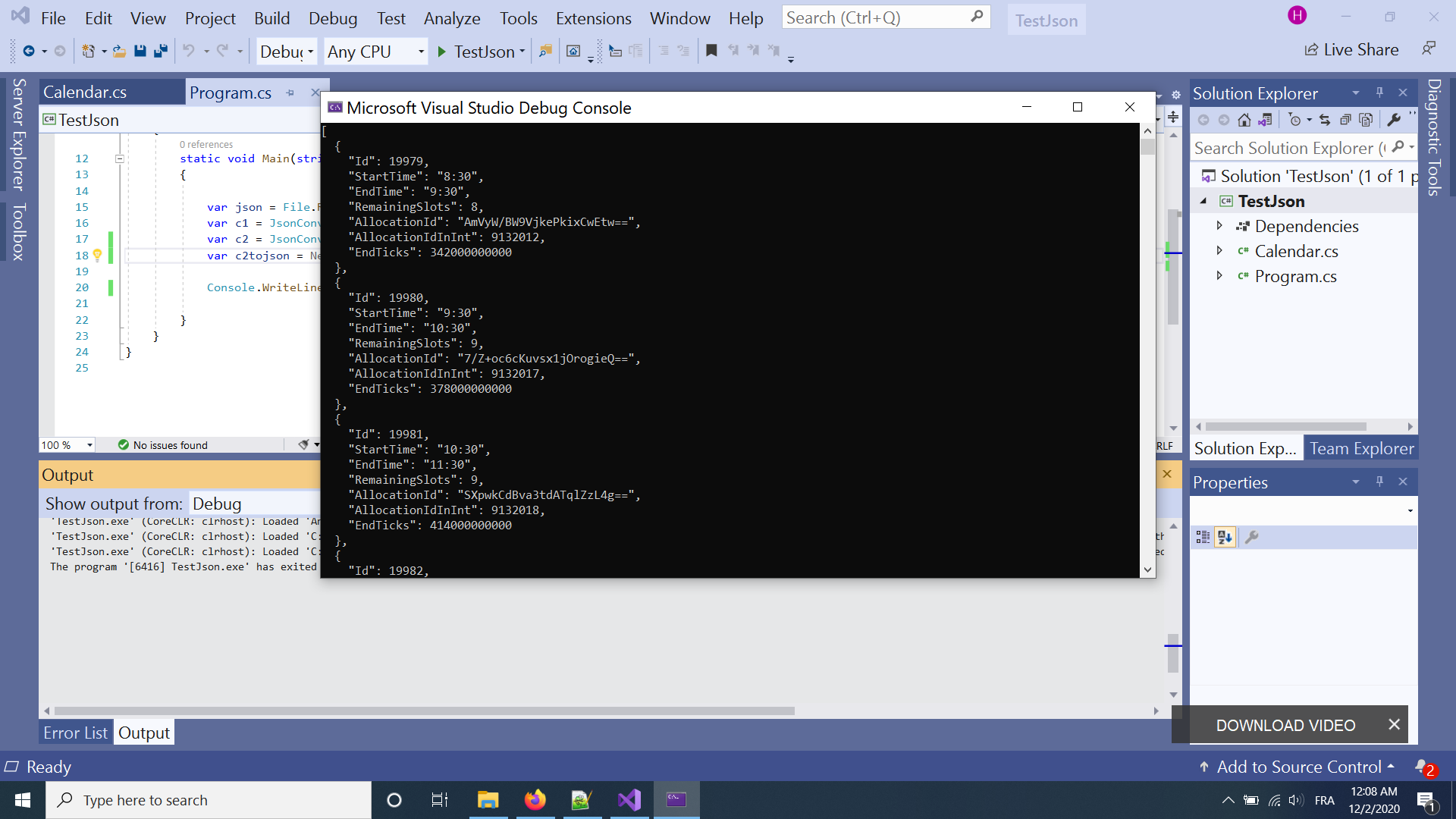Click the Navigate Backward toolbar icon
Image resolution: width=1456 pixels, height=819 pixels.
tap(29, 51)
